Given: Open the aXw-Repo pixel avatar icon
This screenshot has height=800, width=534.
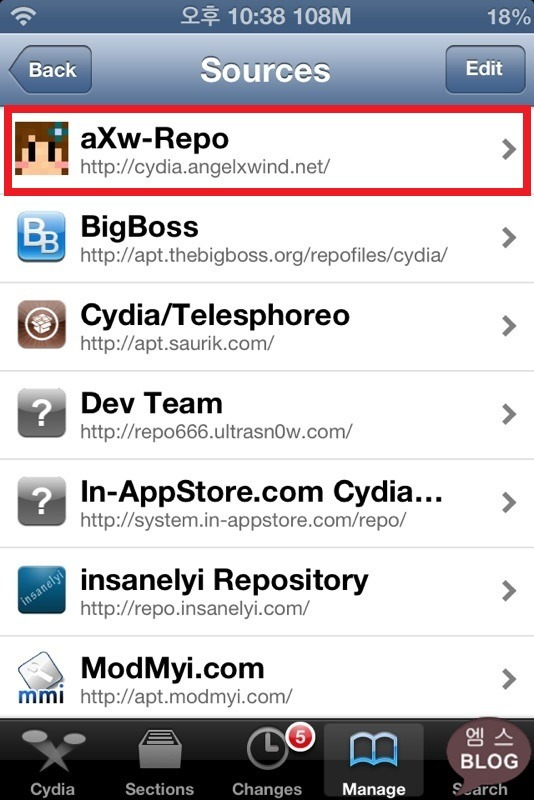Looking at the screenshot, I should pos(42,148).
